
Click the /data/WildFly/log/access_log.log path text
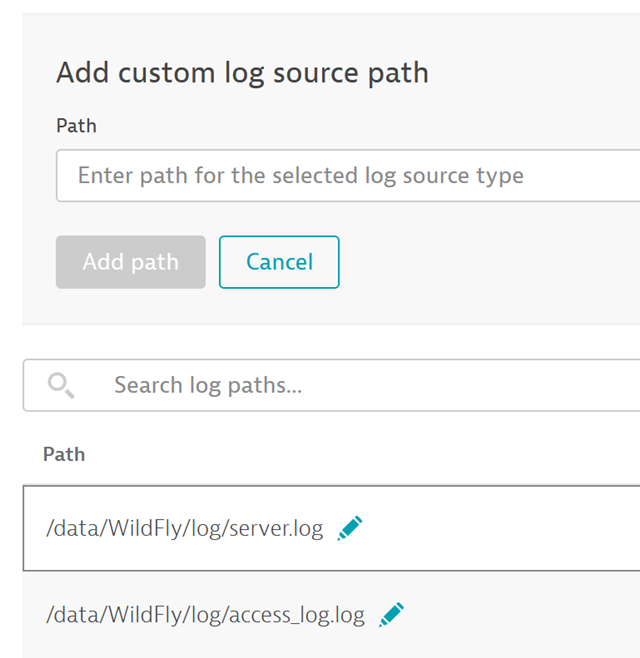[205, 615]
